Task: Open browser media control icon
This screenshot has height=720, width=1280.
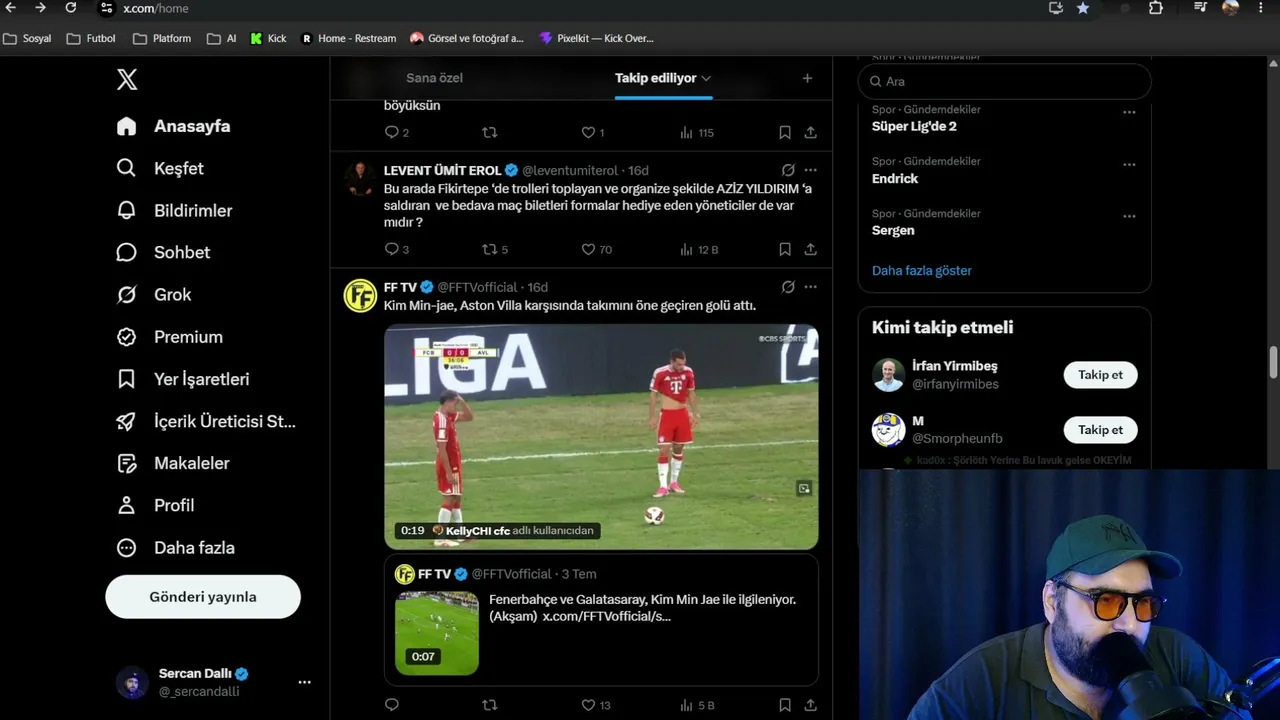Action: click(1201, 8)
